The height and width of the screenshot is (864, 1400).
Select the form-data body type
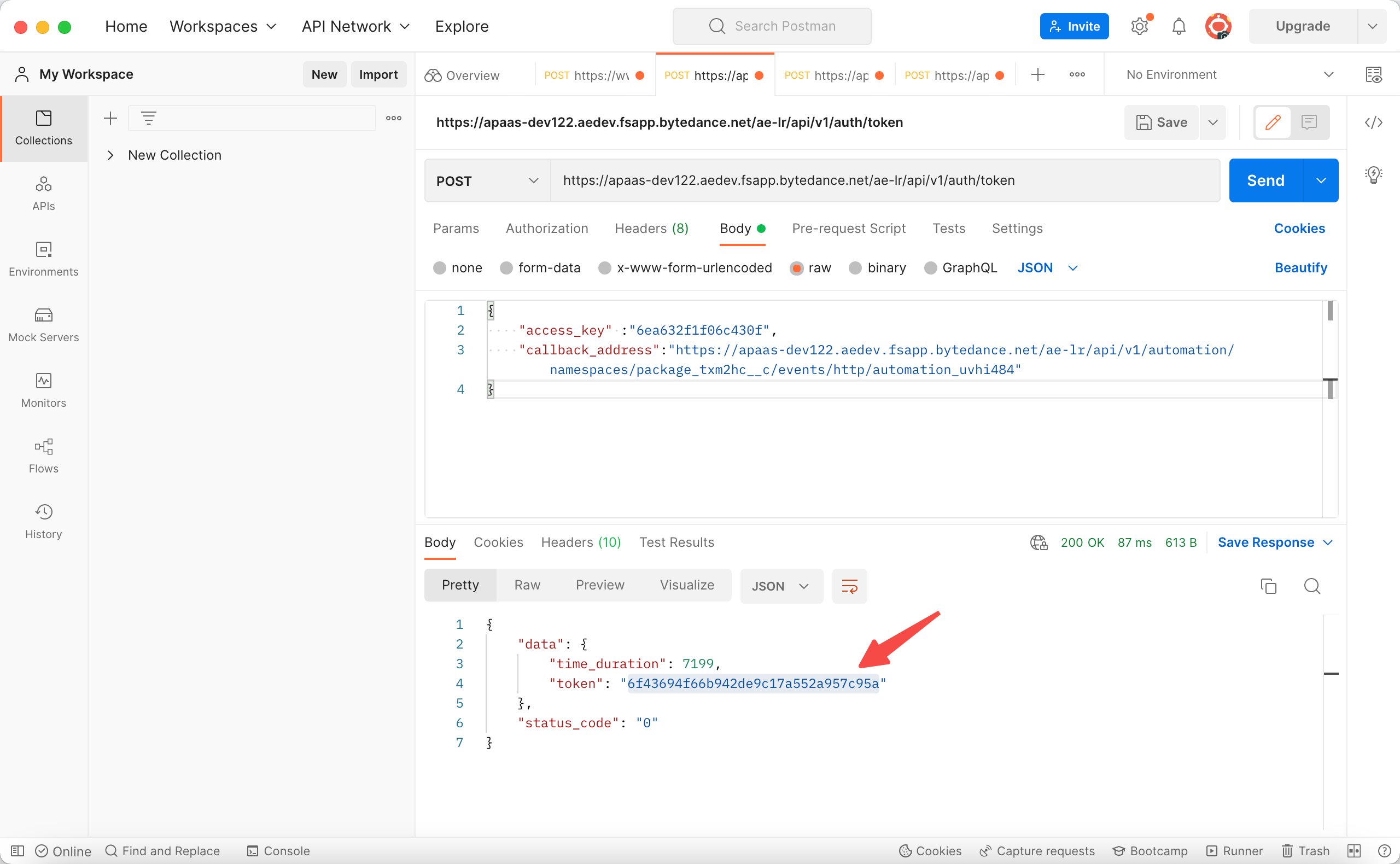[x=506, y=268]
